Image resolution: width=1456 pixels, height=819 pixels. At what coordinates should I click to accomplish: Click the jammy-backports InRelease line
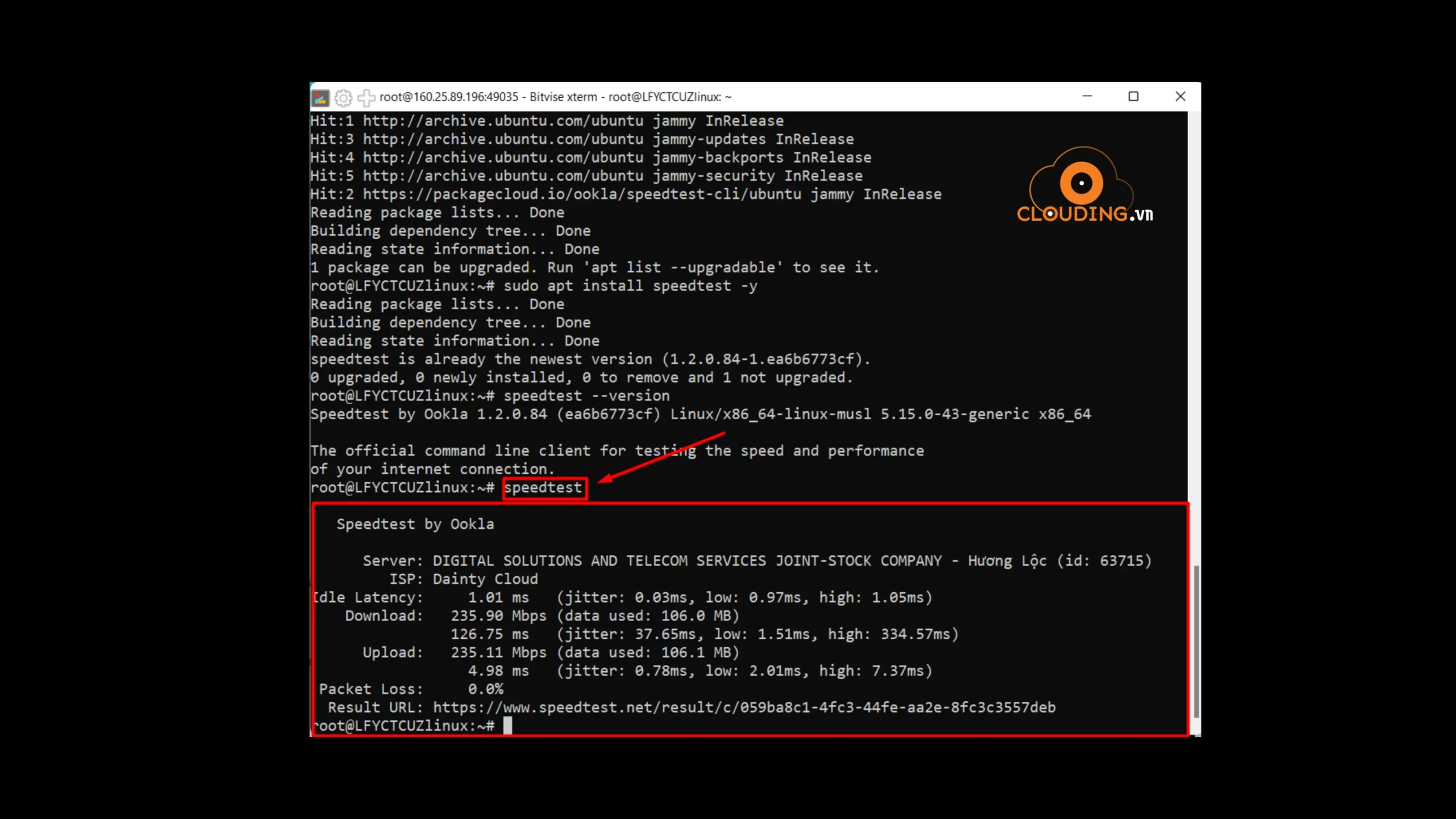pyautogui.click(x=591, y=157)
